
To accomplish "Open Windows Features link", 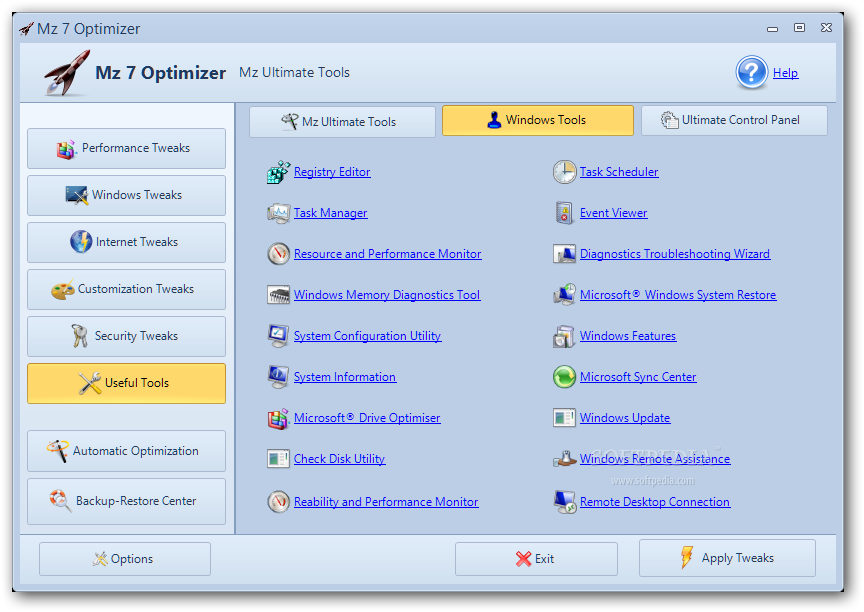I will coord(628,336).
